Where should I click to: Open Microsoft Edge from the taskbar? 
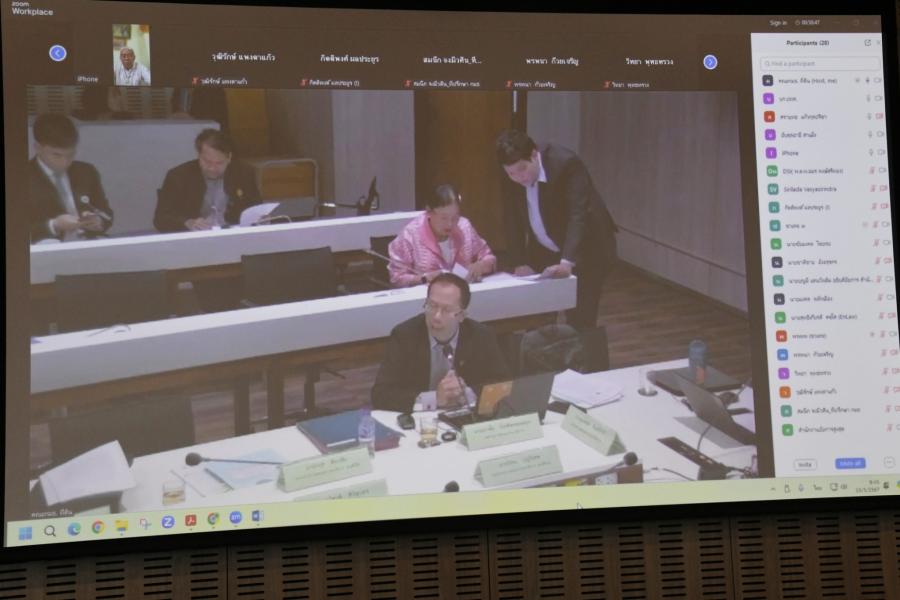(74, 529)
